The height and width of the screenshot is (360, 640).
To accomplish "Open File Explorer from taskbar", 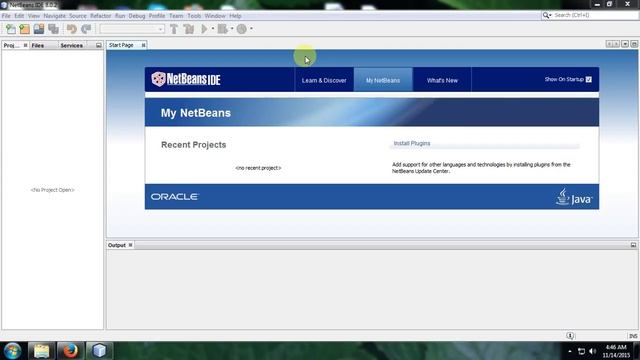I will (x=41, y=351).
